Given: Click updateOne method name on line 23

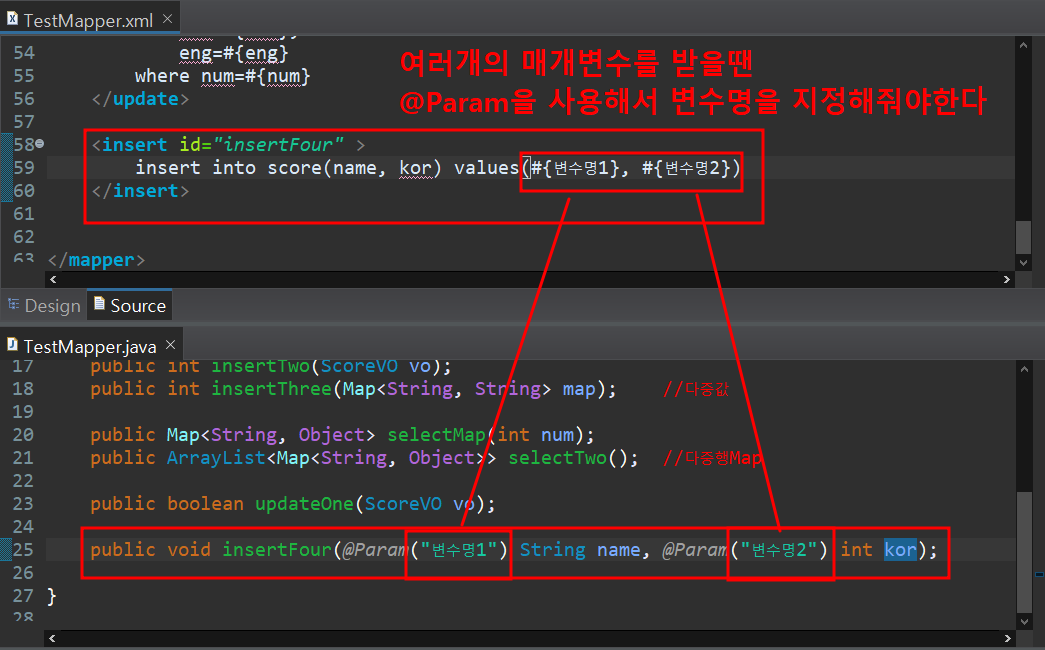Looking at the screenshot, I should 304,503.
